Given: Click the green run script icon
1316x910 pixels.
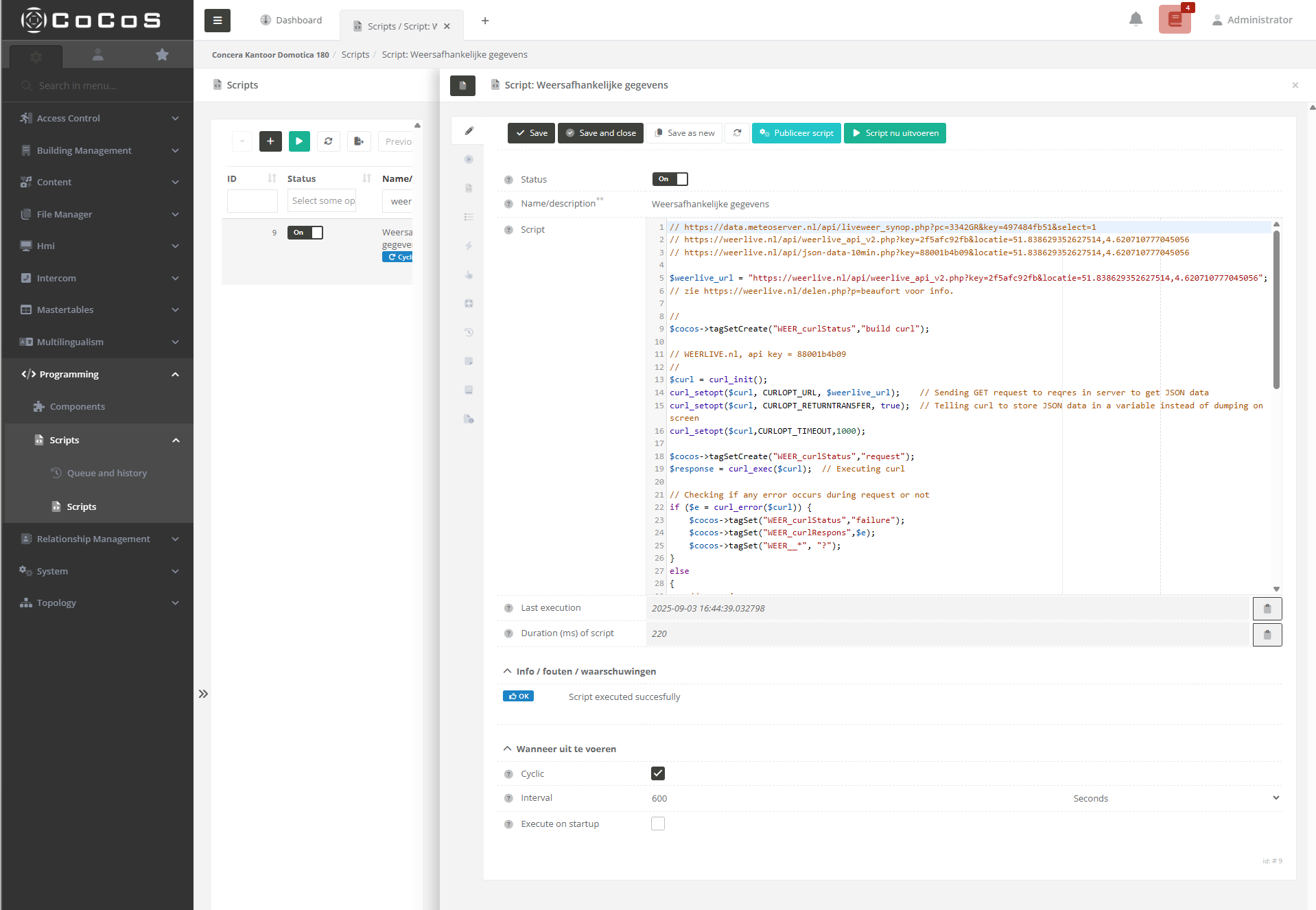Looking at the screenshot, I should 299,141.
